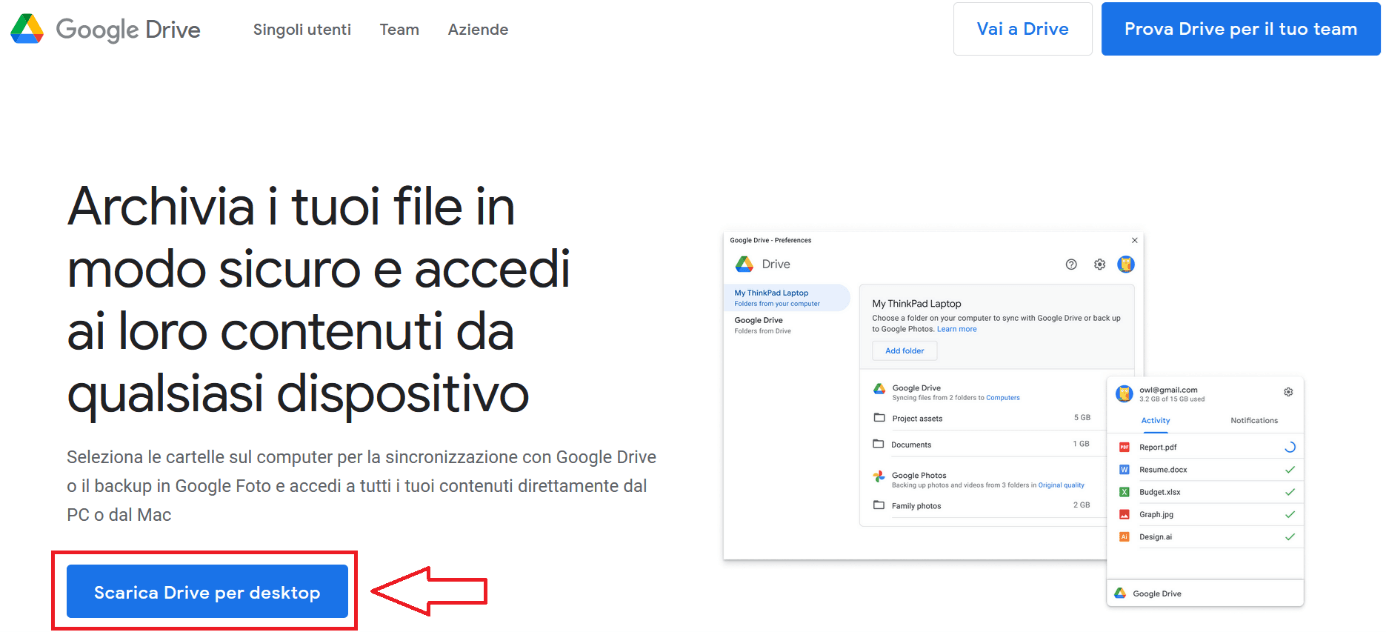Click the green check next to Budget.xlsx
Screen dimensions: 1386x632
(x=1290, y=492)
